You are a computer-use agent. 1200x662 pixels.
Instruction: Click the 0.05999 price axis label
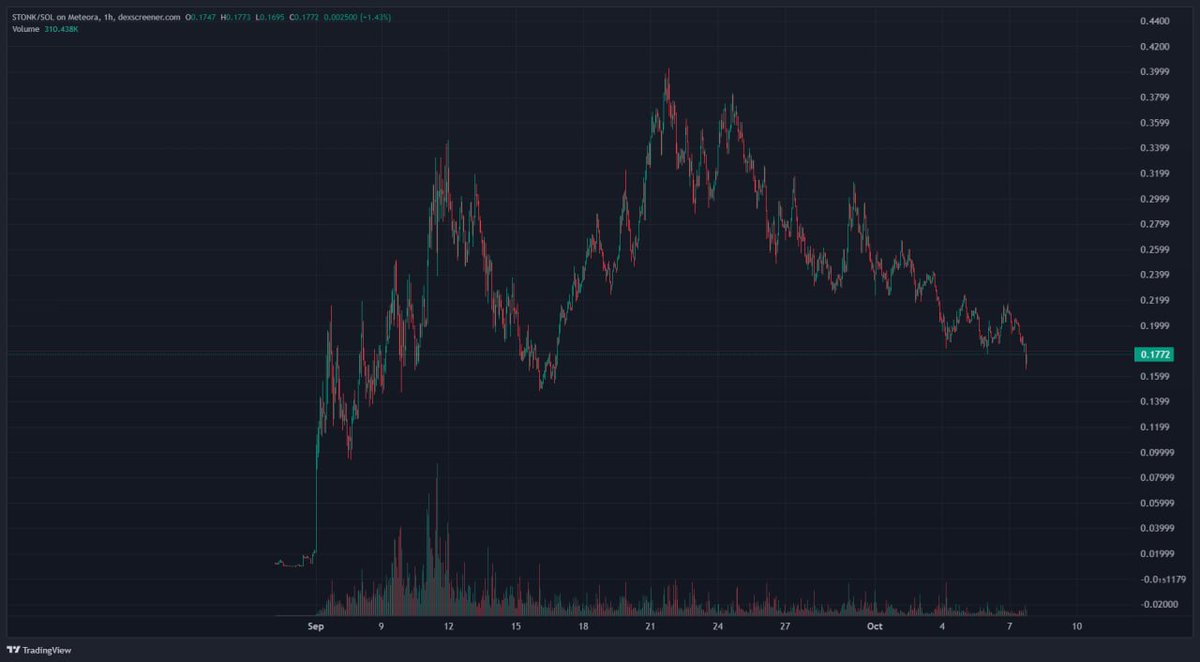coord(1157,503)
